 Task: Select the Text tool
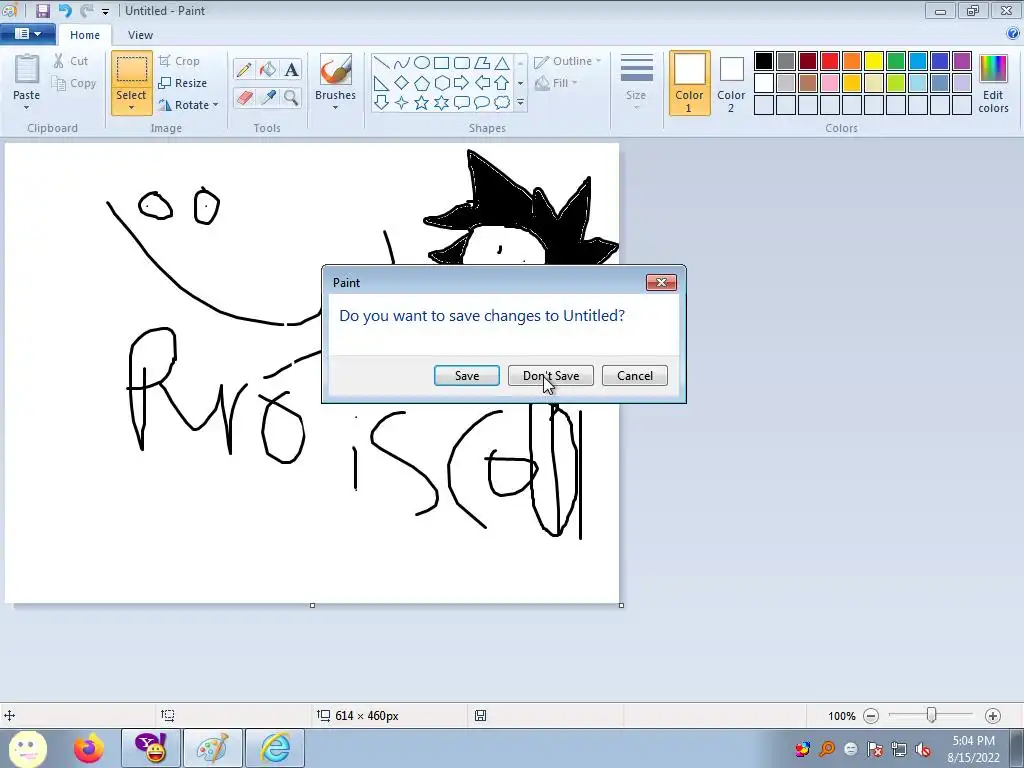click(291, 69)
